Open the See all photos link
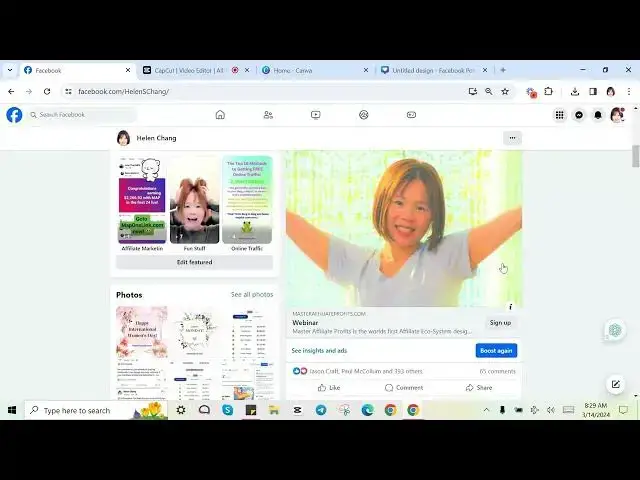Viewport: 640px width, 480px height. coord(252,295)
